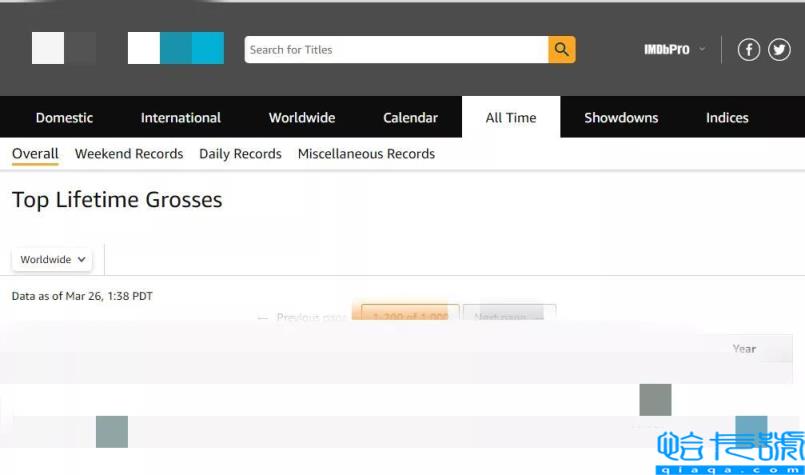Click the Search for Titles field
The image size is (805, 475).
click(x=396, y=49)
